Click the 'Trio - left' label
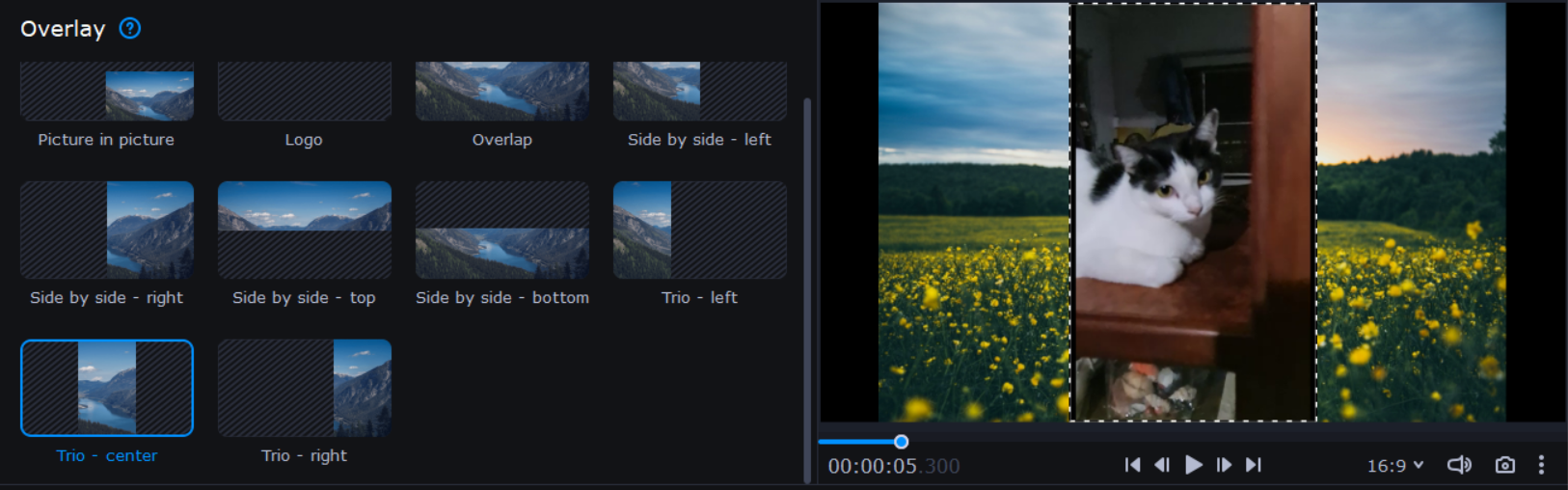This screenshot has width=1568, height=490. click(x=699, y=298)
